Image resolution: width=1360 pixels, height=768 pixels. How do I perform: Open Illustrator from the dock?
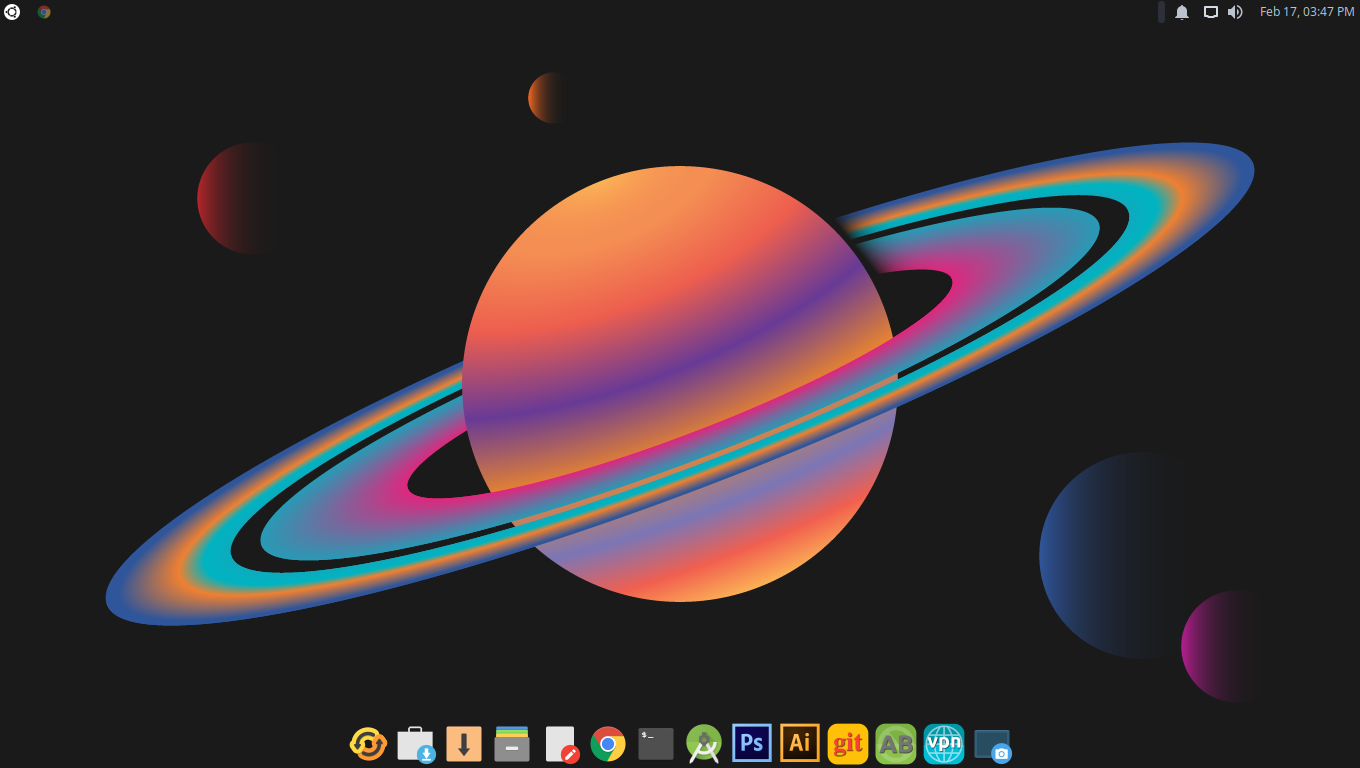point(800,744)
